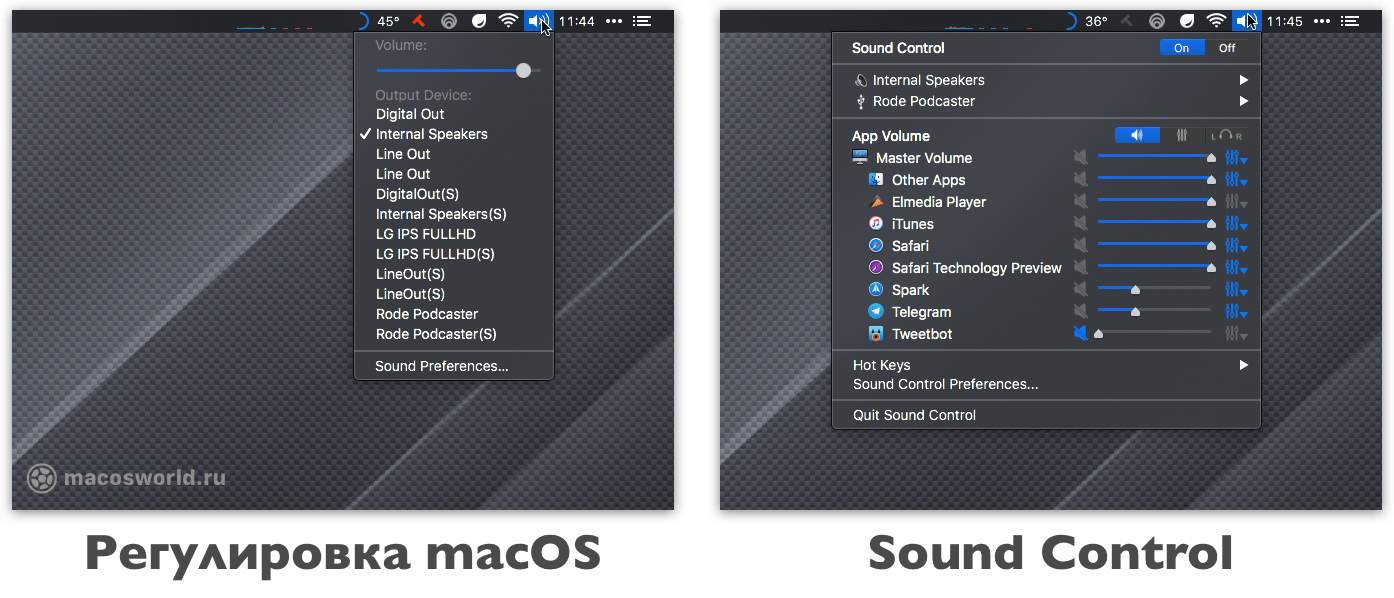Click the Spark volume slider knob

[1135, 290]
